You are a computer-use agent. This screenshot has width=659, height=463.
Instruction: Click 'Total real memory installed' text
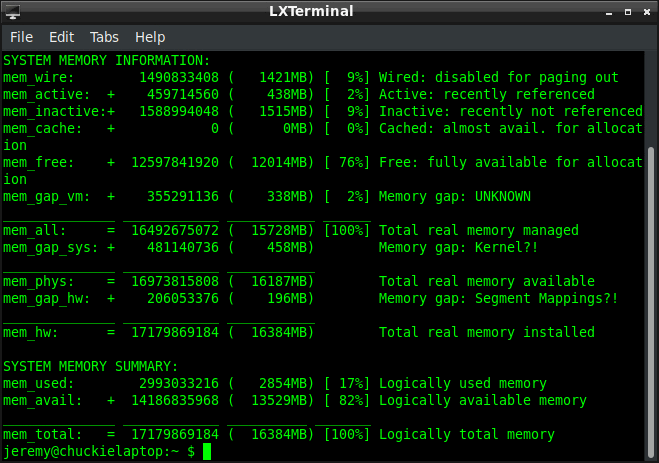[x=487, y=333]
